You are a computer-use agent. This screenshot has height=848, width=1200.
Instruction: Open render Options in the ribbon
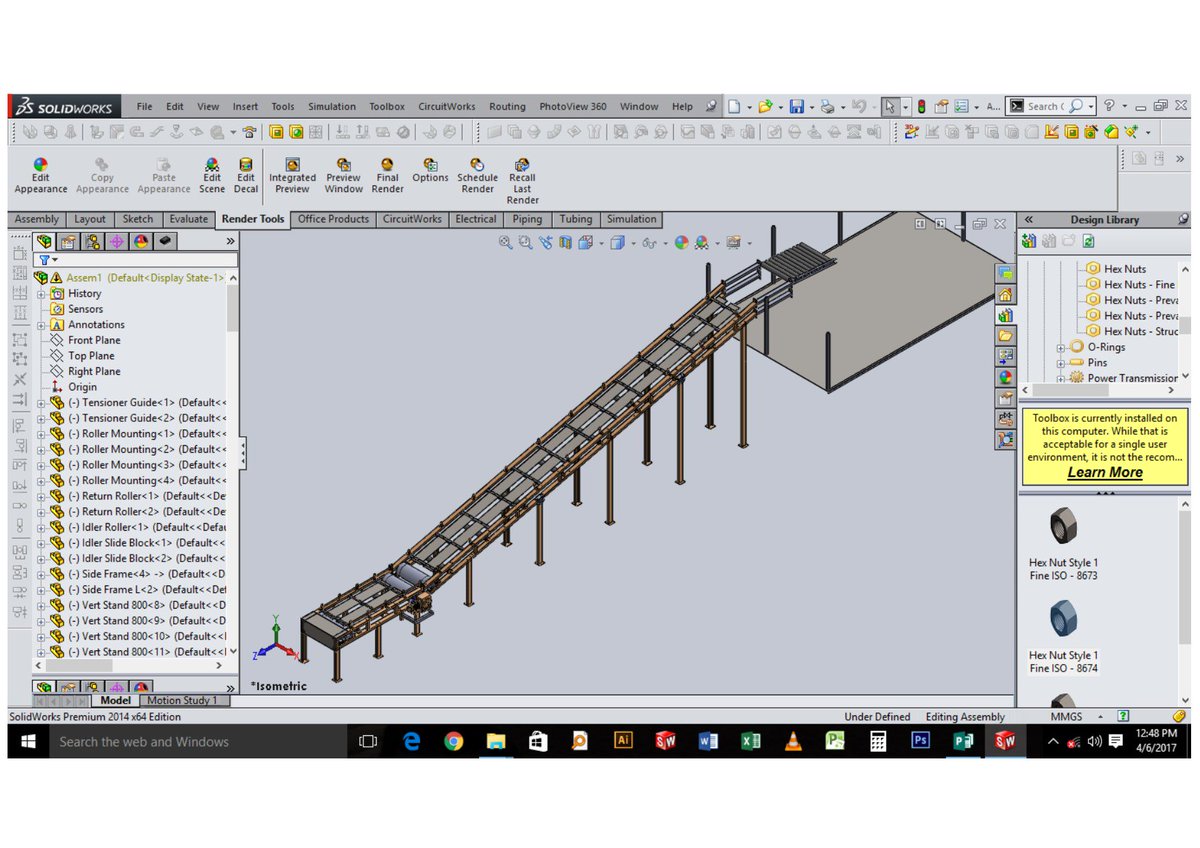pyautogui.click(x=430, y=170)
